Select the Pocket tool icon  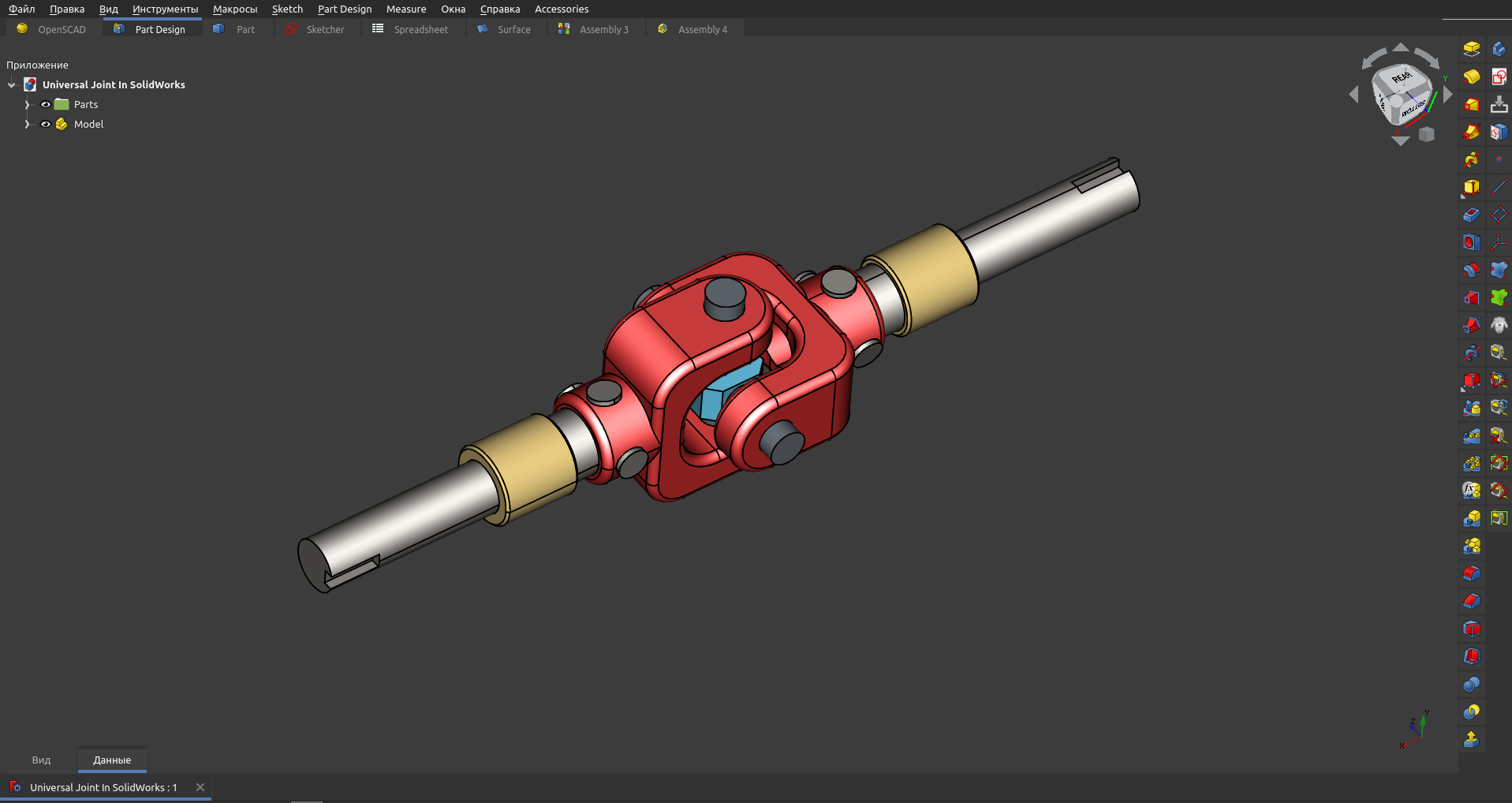point(1471,215)
